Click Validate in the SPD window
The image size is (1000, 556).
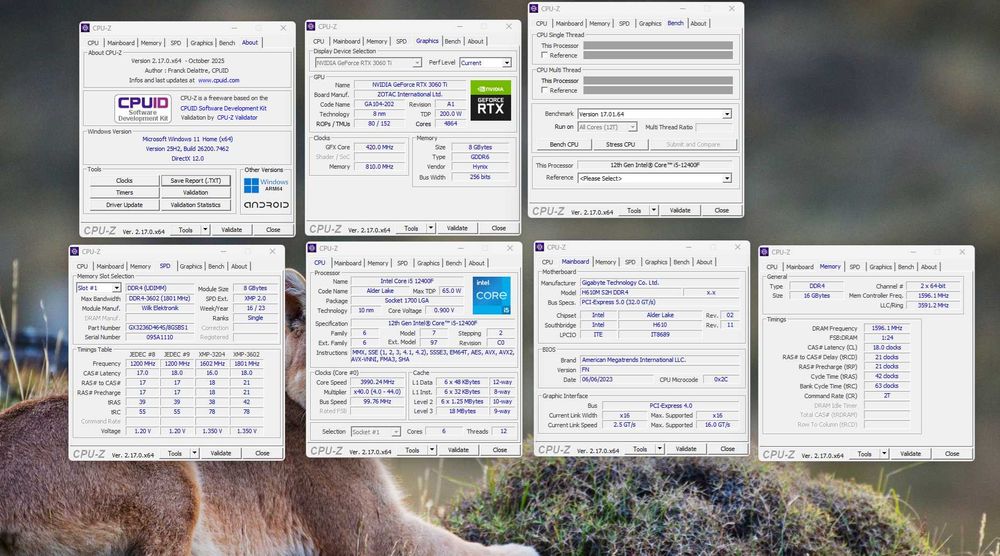(x=221, y=453)
